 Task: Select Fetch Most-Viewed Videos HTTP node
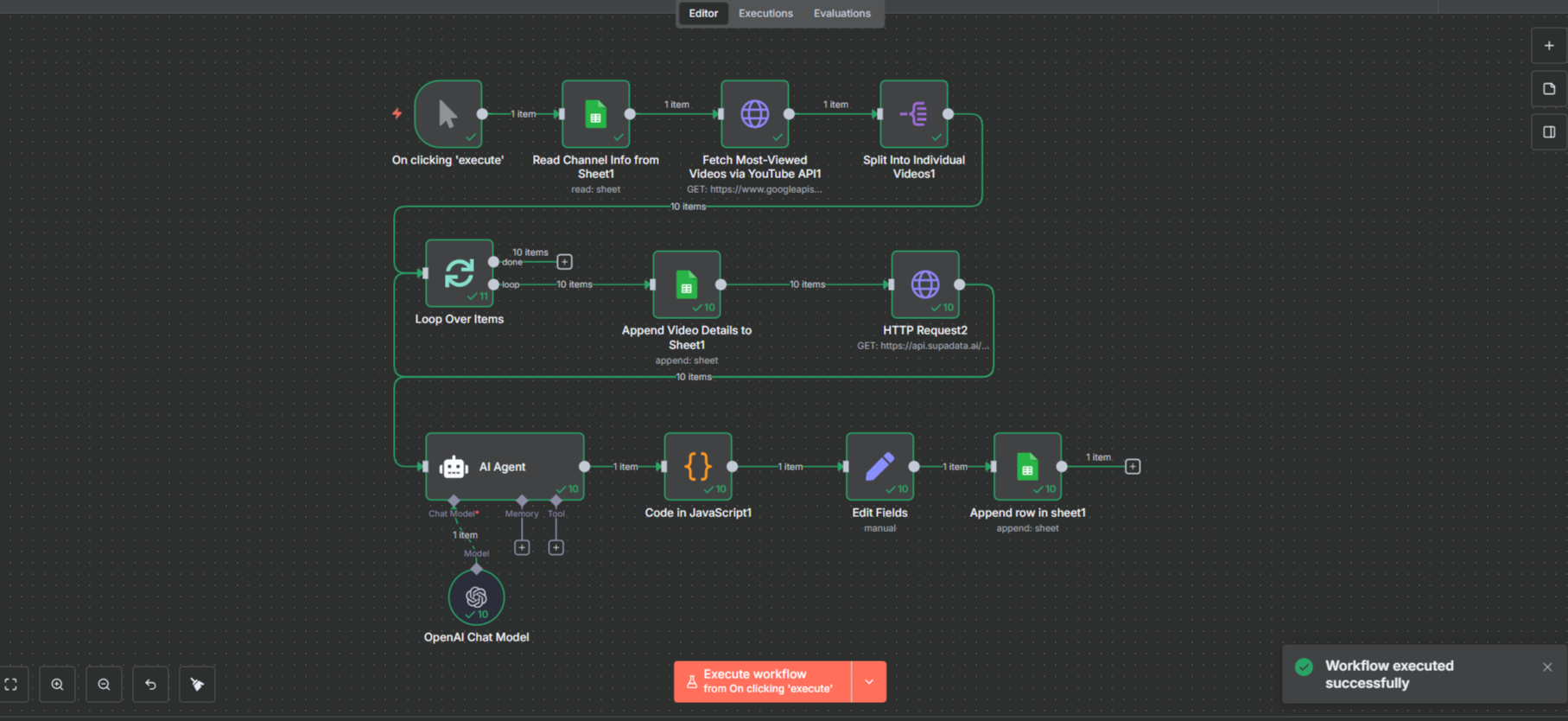pyautogui.click(x=754, y=114)
